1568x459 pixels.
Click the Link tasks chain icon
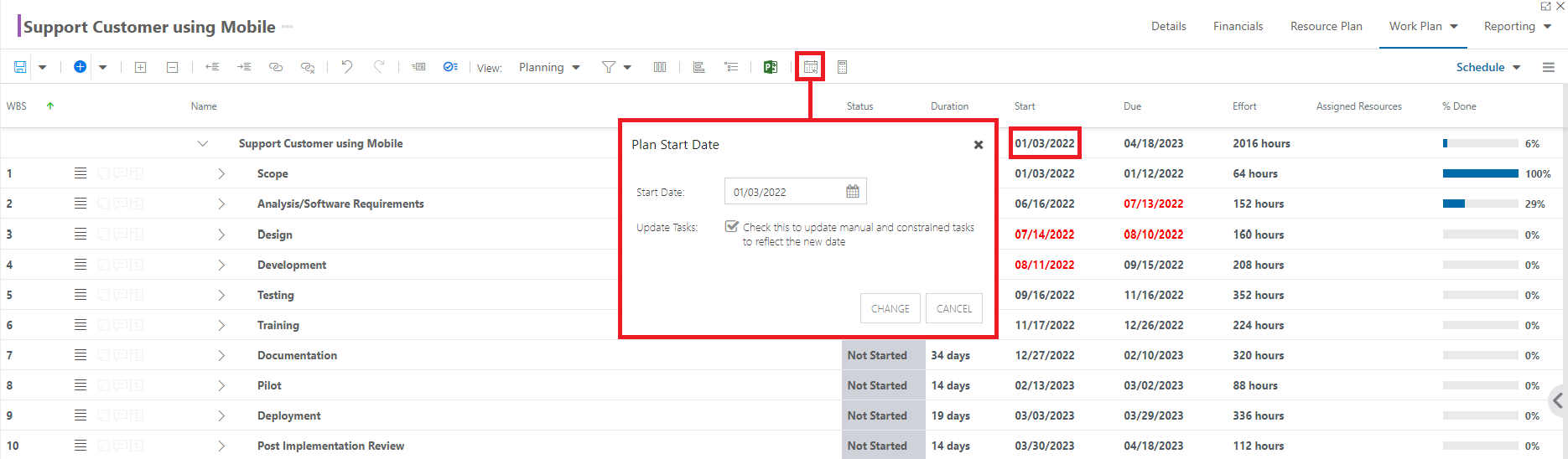coord(276,67)
